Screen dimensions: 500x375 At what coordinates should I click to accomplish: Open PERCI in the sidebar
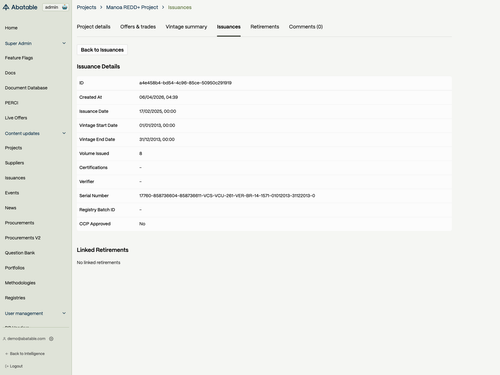point(11,103)
